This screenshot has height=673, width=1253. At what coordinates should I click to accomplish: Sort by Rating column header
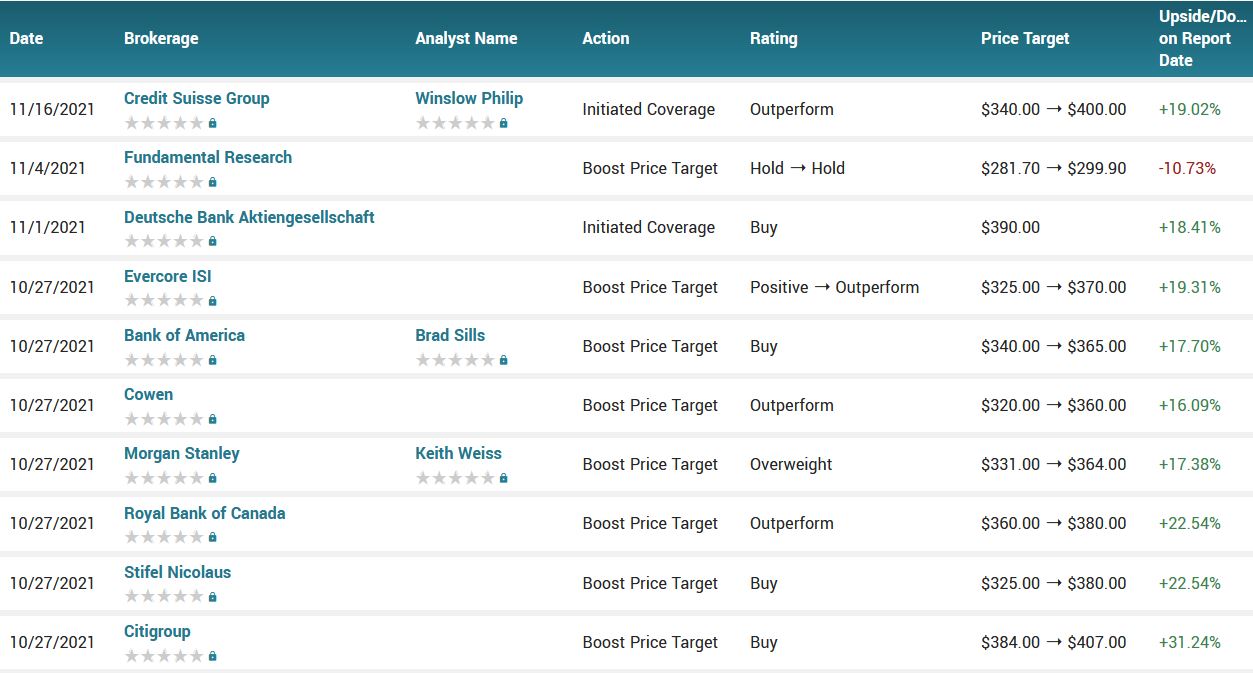pyautogui.click(x=773, y=38)
